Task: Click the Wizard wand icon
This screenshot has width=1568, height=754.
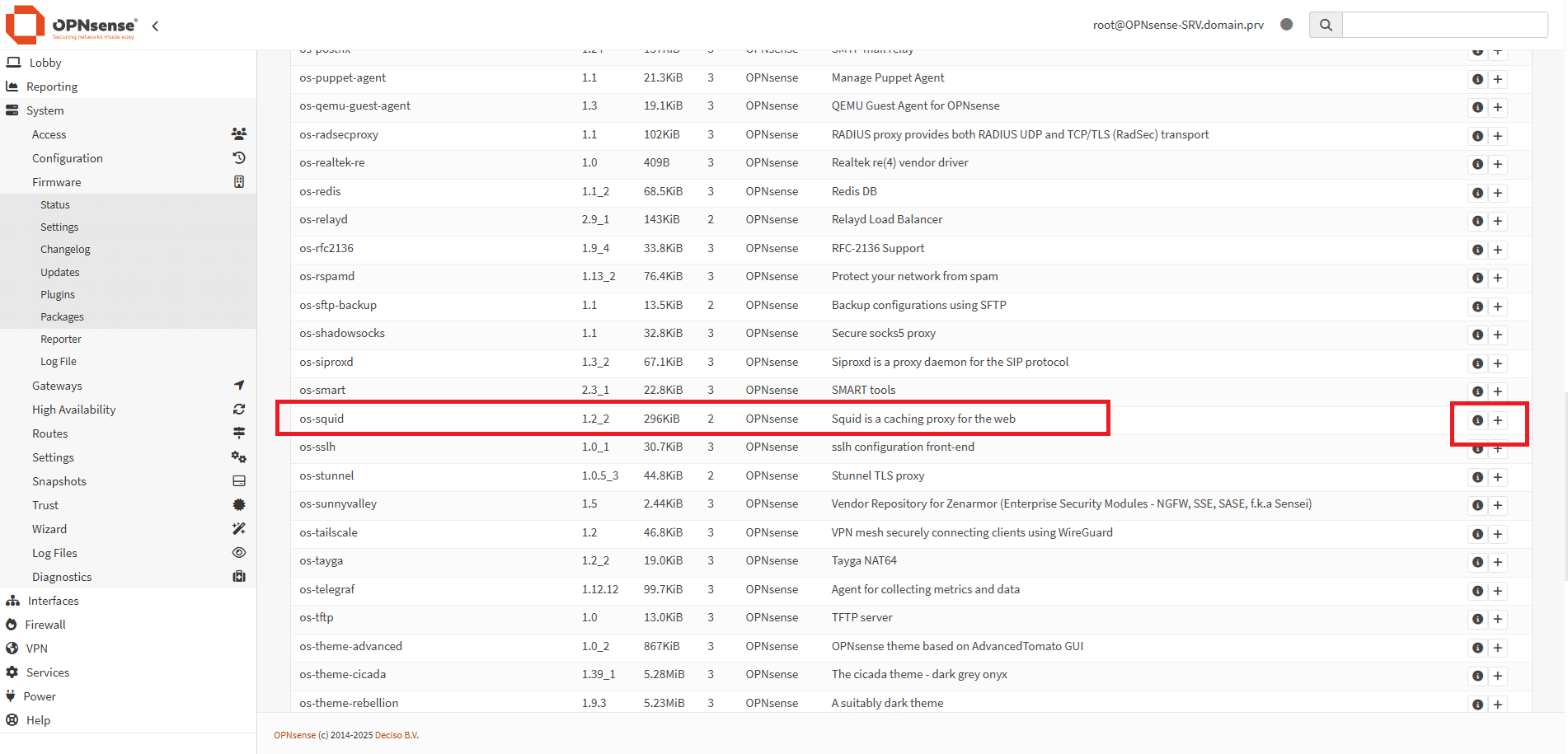Action: click(x=239, y=528)
